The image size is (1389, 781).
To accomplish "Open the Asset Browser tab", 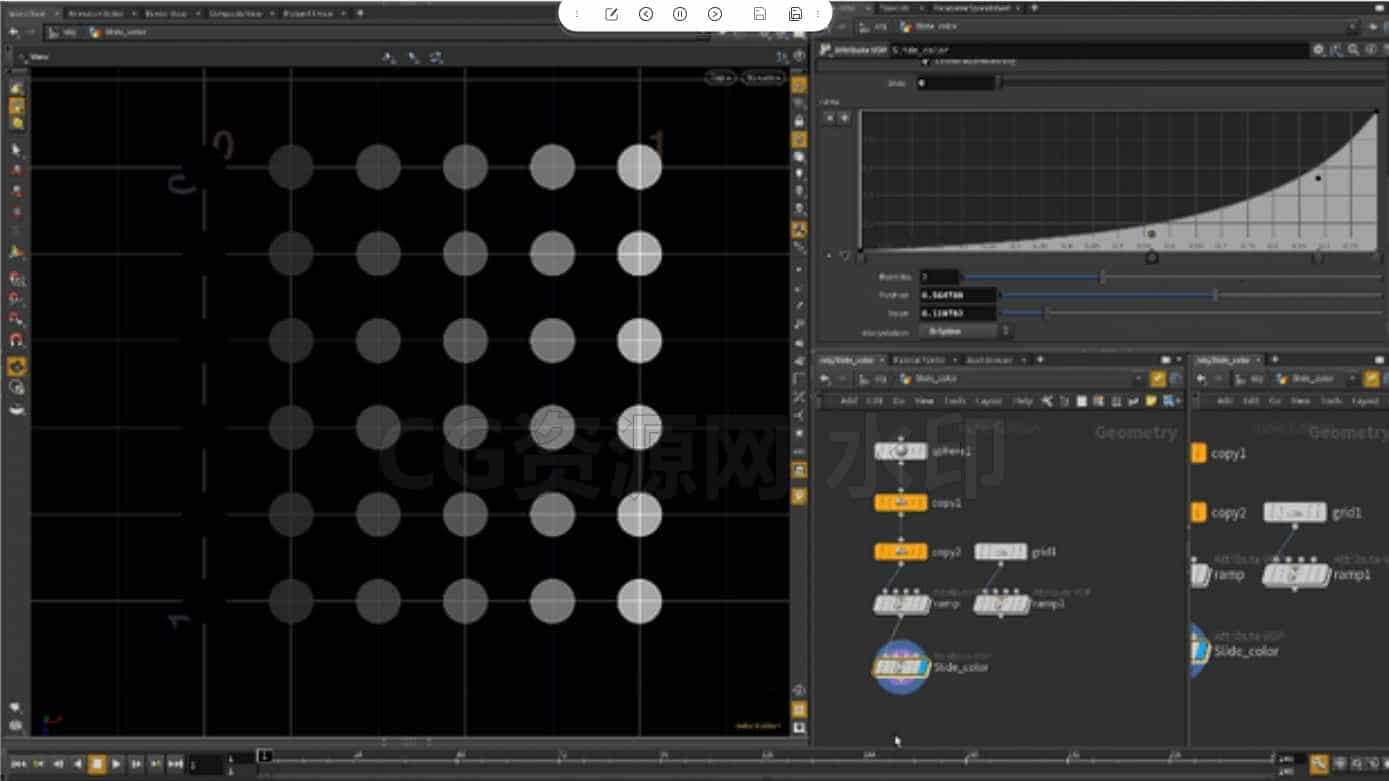I will [x=989, y=360].
